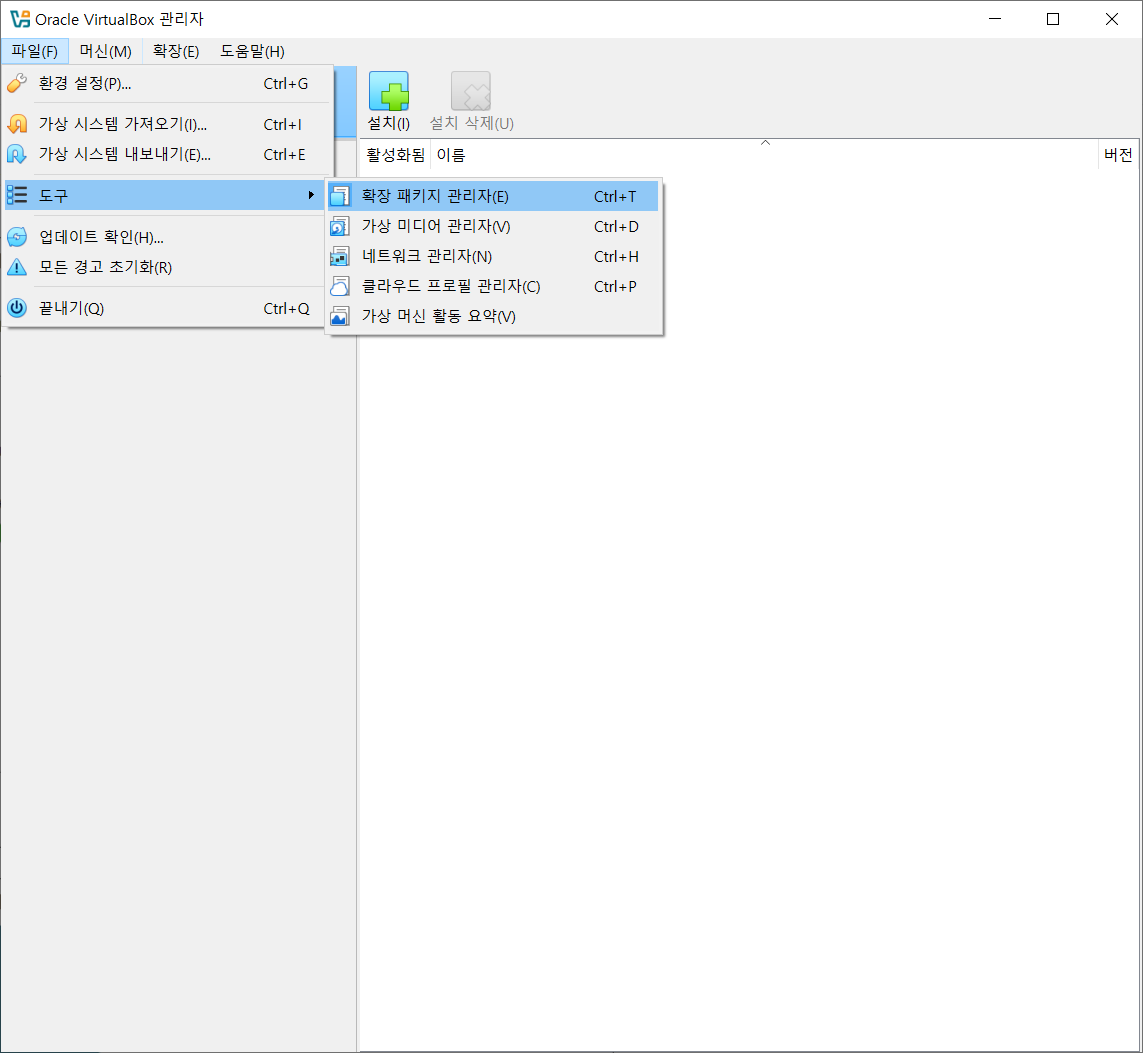Open the 파일(F) menu
The image size is (1143, 1053).
point(34,51)
